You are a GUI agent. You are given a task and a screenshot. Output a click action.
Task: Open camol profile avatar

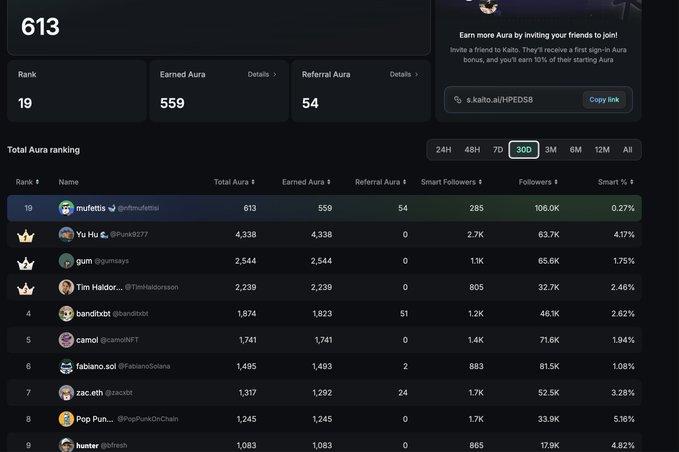(x=66, y=340)
